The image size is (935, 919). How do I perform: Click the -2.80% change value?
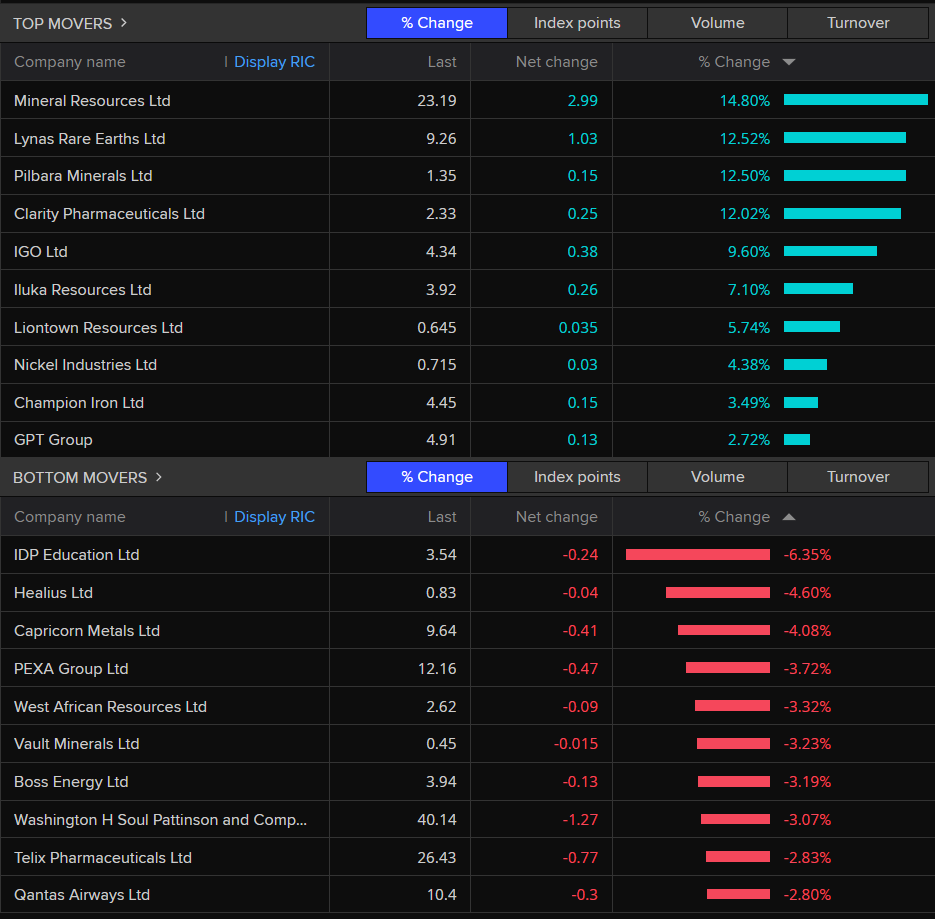tap(807, 895)
